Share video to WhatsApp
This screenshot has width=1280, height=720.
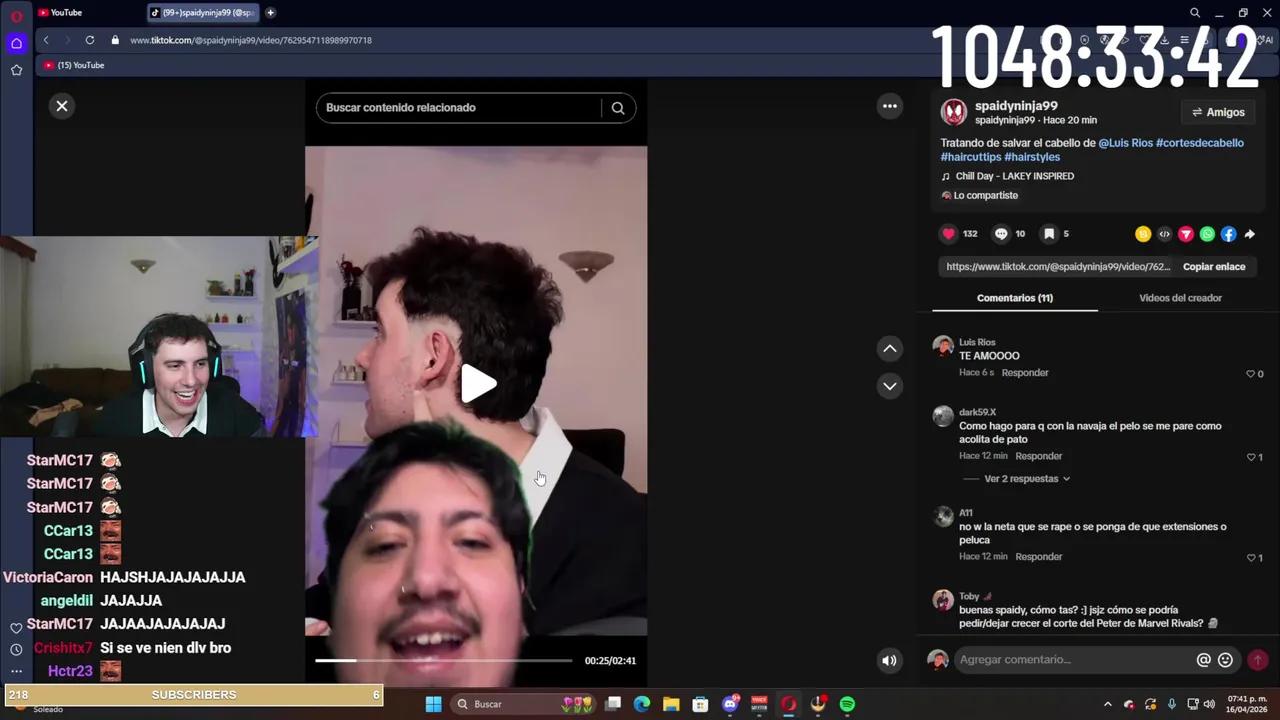(1207, 234)
